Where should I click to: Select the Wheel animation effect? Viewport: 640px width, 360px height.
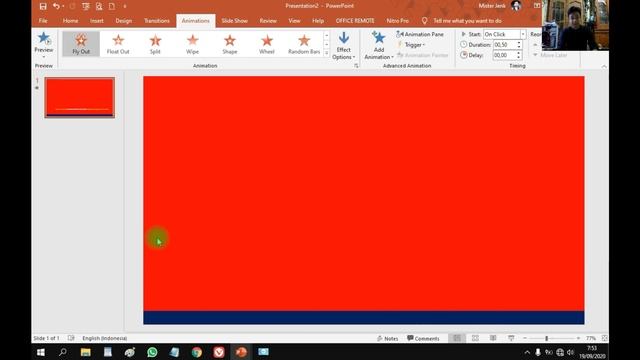pos(267,44)
